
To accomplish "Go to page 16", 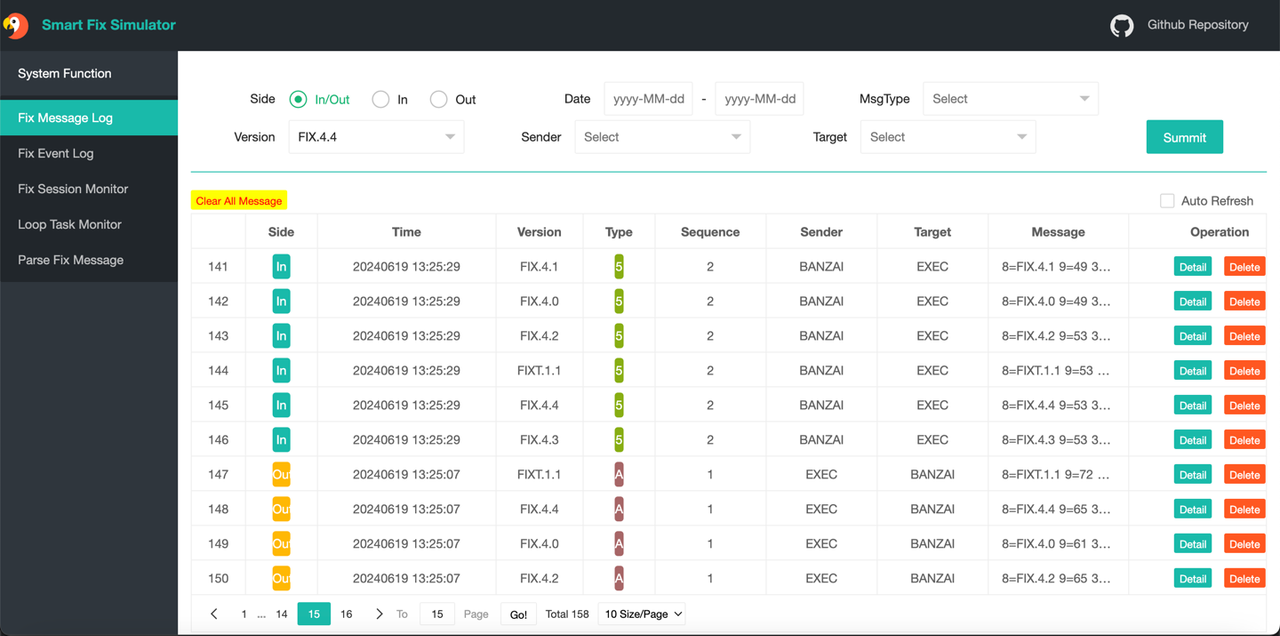I will click(x=346, y=614).
